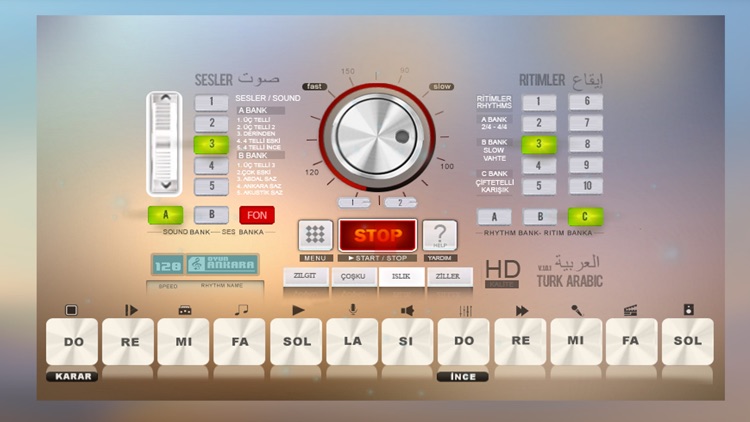Select tempo preset button 2 under knob

[400, 202]
